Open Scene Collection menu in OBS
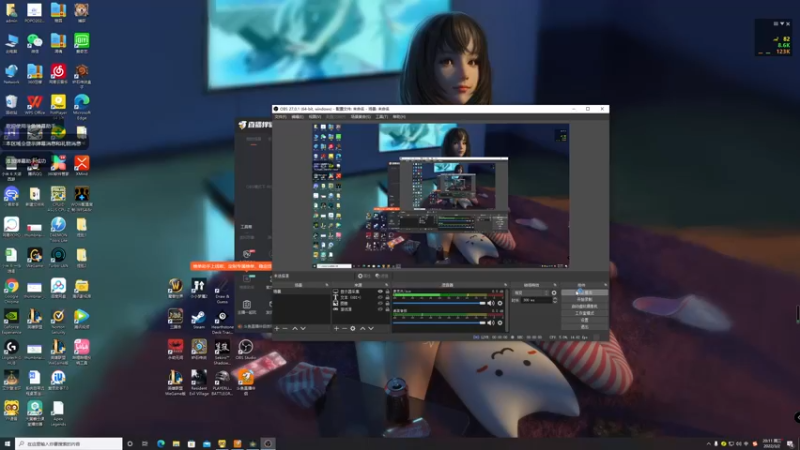This screenshot has height=450, width=800. [360, 117]
